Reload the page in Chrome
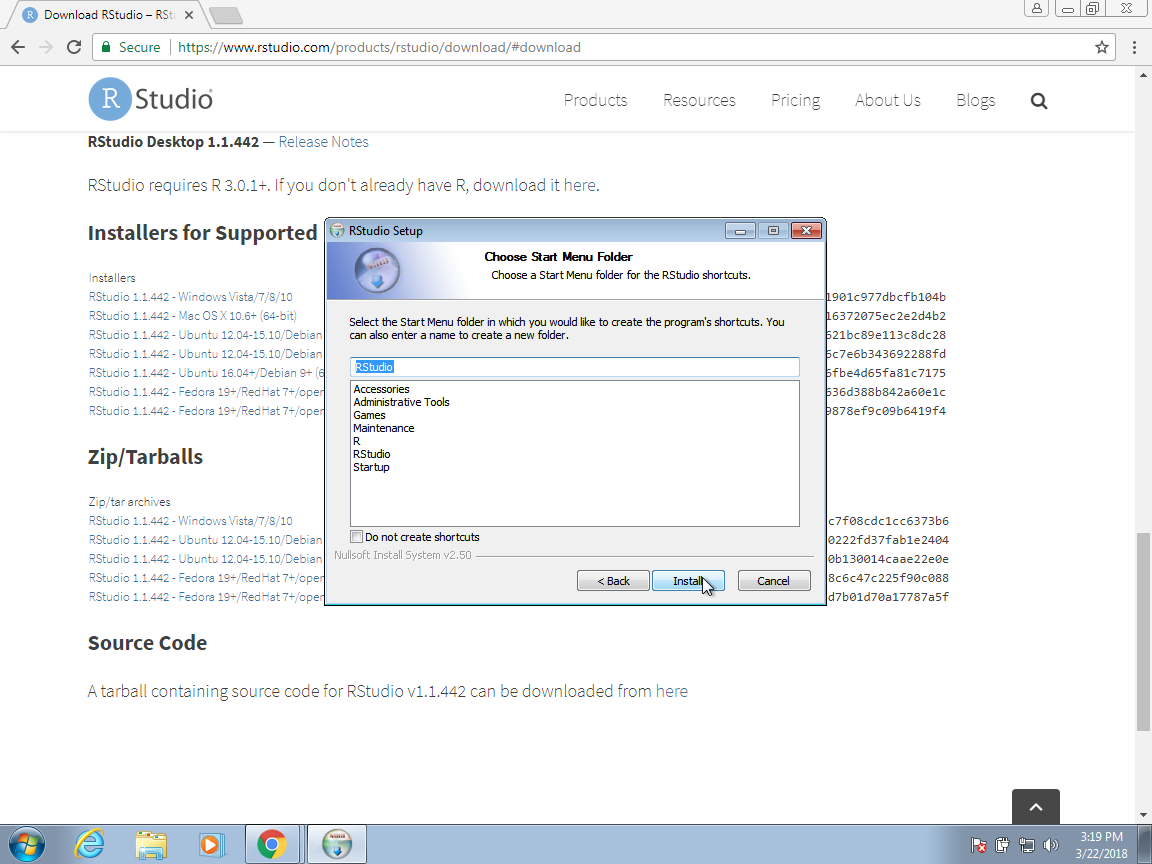Image resolution: width=1152 pixels, height=864 pixels. [x=73, y=47]
